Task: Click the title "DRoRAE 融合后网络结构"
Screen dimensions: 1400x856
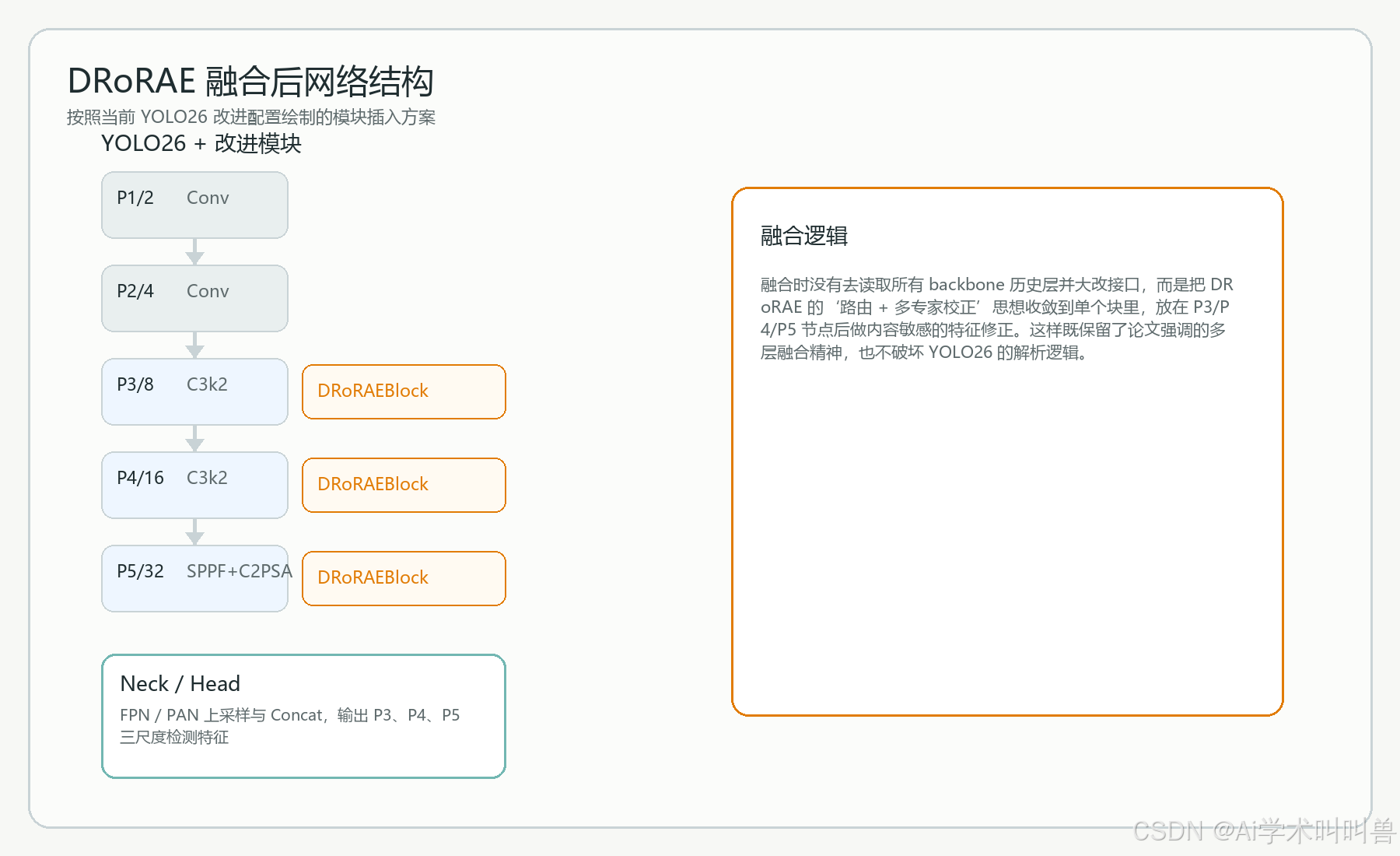Action: (x=250, y=81)
